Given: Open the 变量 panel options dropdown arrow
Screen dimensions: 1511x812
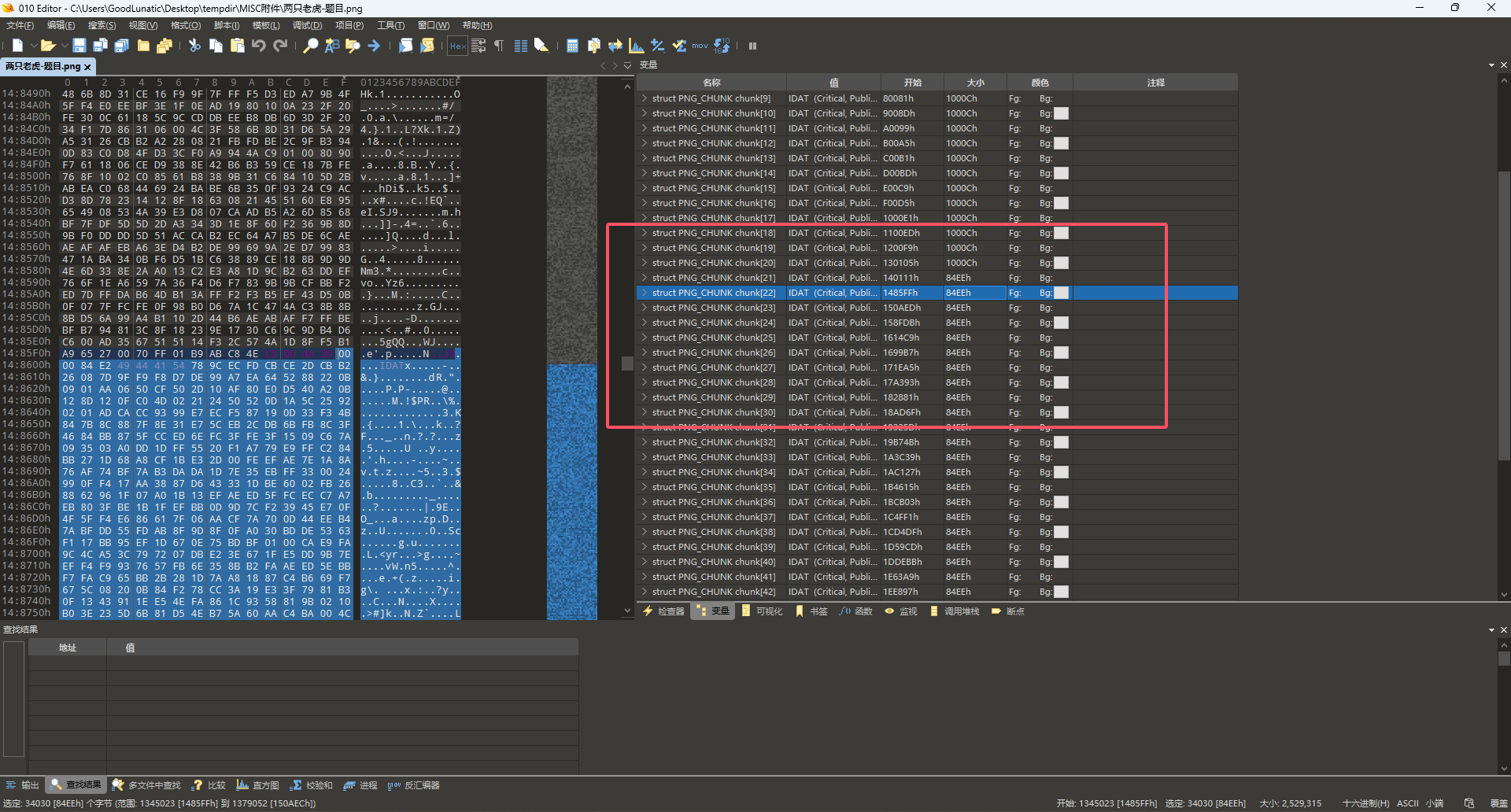Looking at the screenshot, I should tap(1491, 65).
